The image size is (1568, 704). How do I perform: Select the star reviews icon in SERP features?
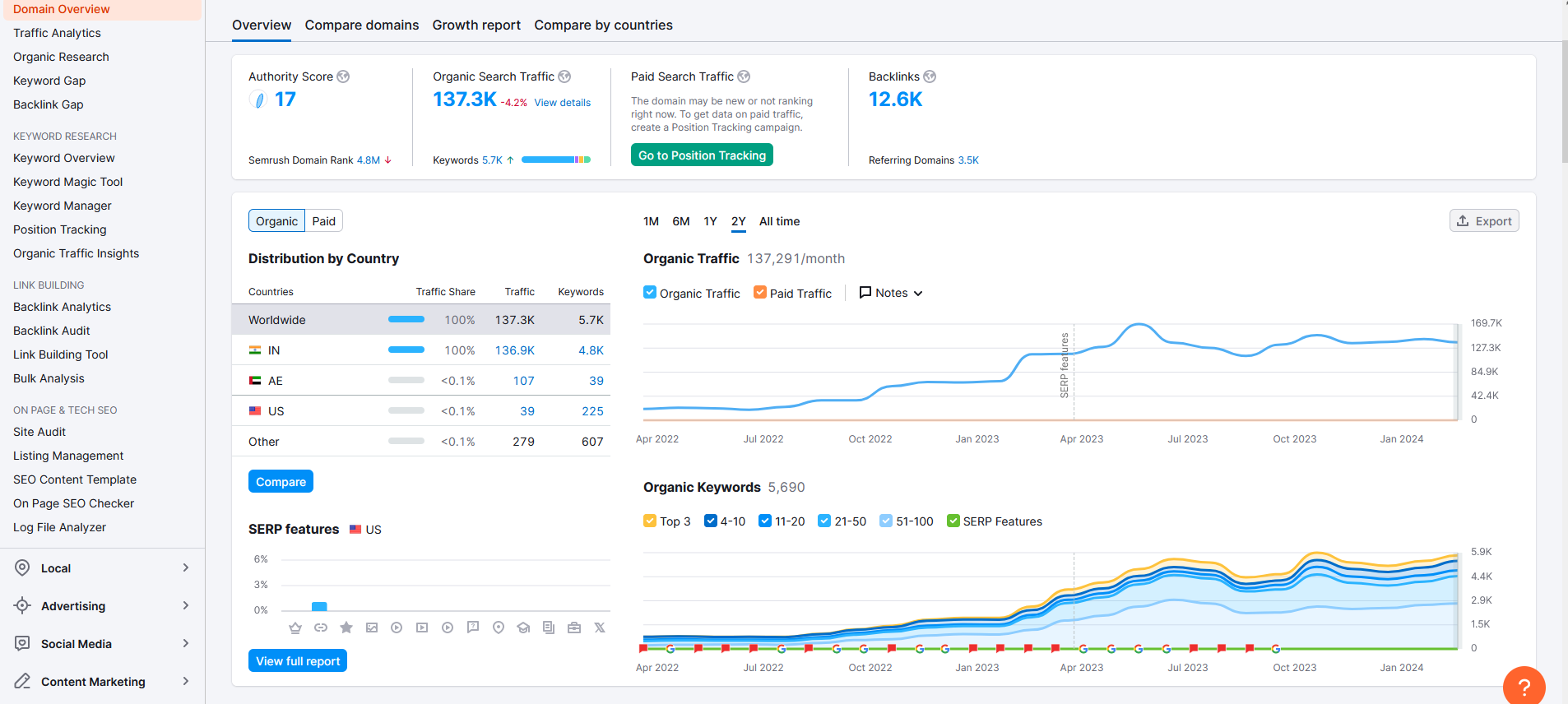[346, 628]
